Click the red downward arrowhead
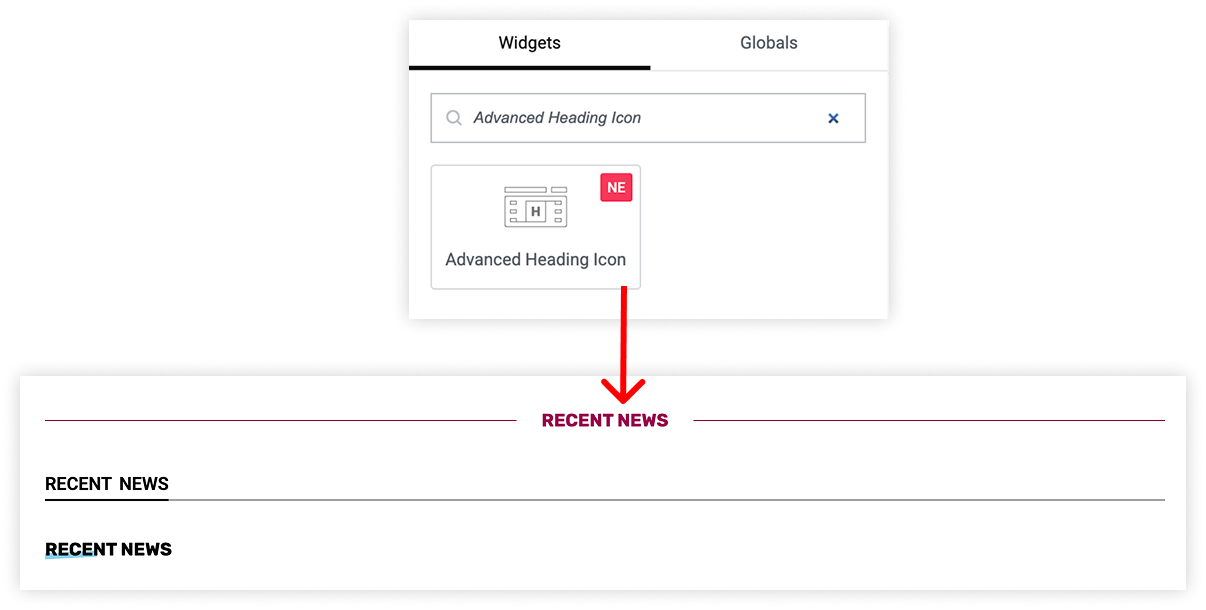1206x610 pixels. click(x=623, y=390)
